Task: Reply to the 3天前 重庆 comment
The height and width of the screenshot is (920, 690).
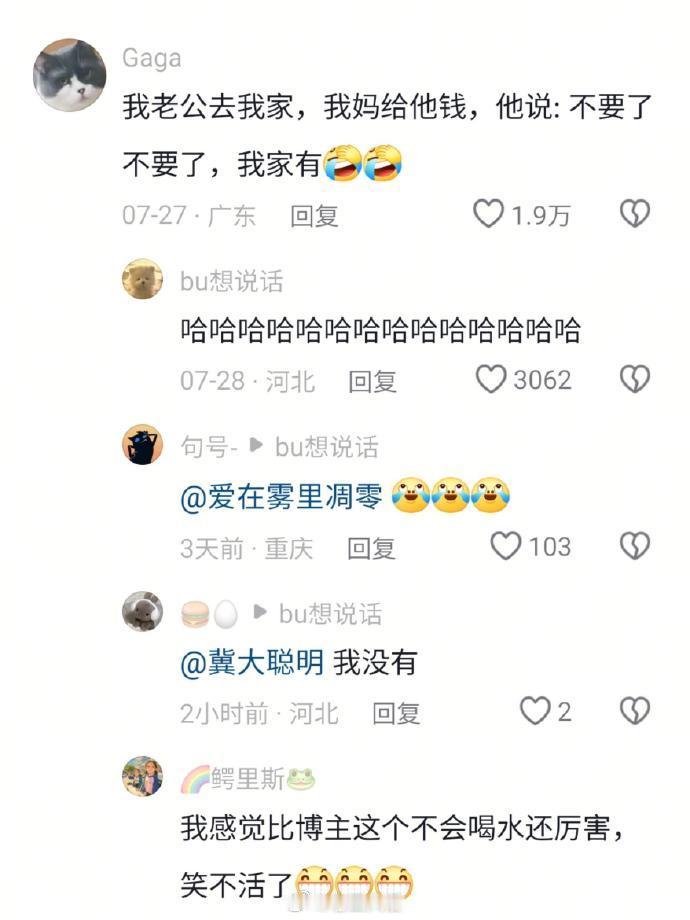Action: click(x=371, y=548)
